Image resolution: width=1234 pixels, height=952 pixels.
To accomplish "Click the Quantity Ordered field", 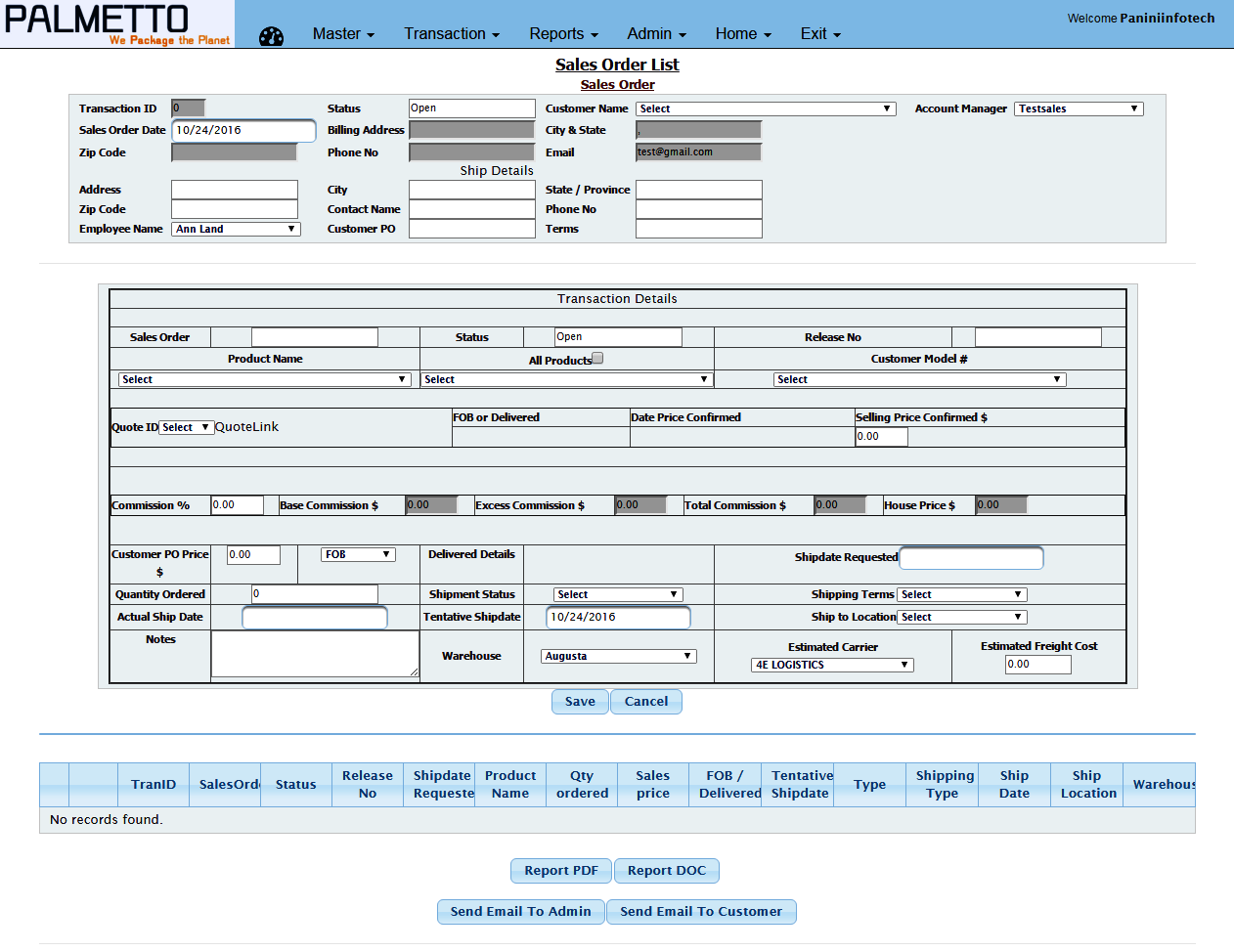I will coord(315,594).
